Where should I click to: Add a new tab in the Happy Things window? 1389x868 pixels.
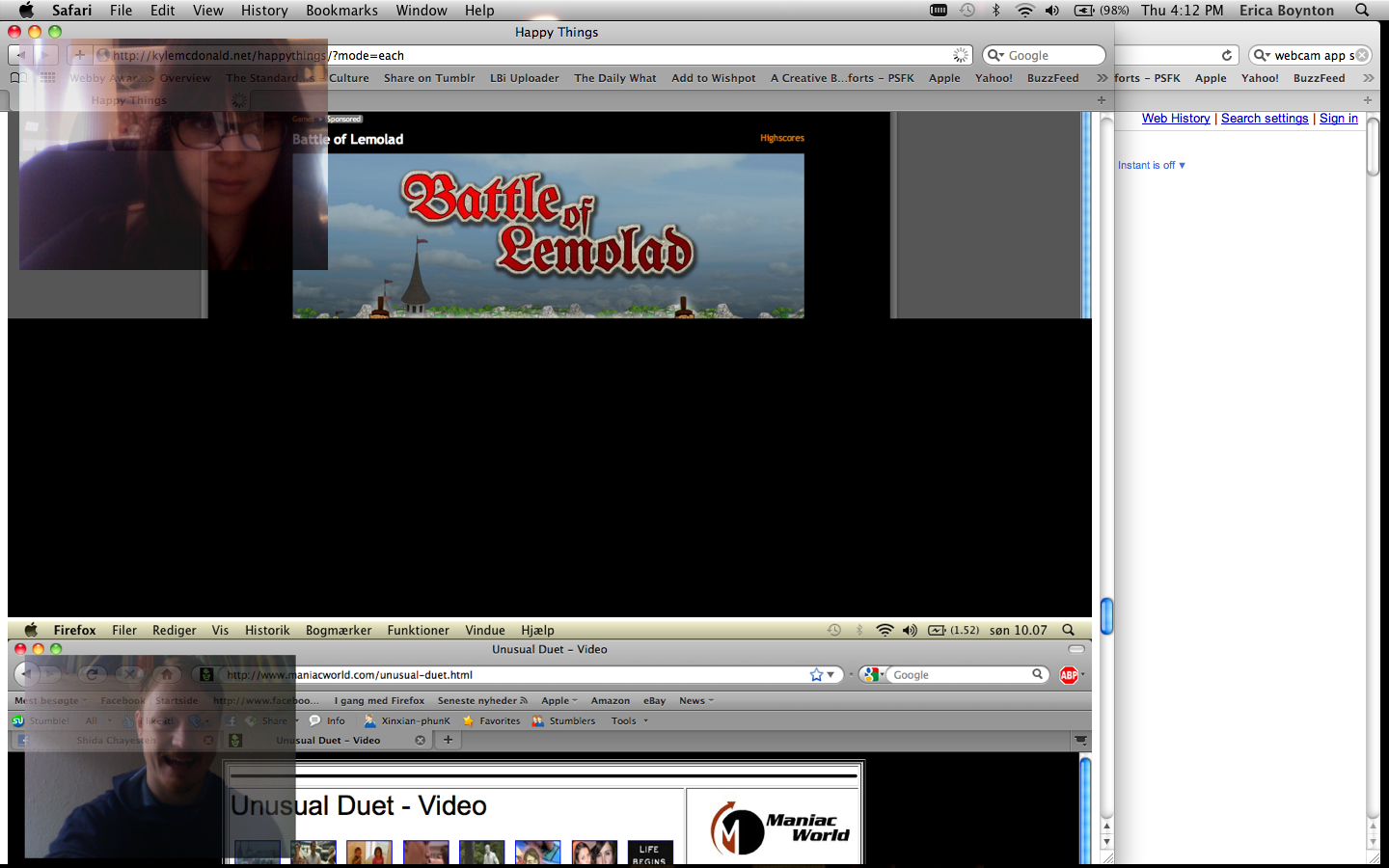[x=1101, y=100]
